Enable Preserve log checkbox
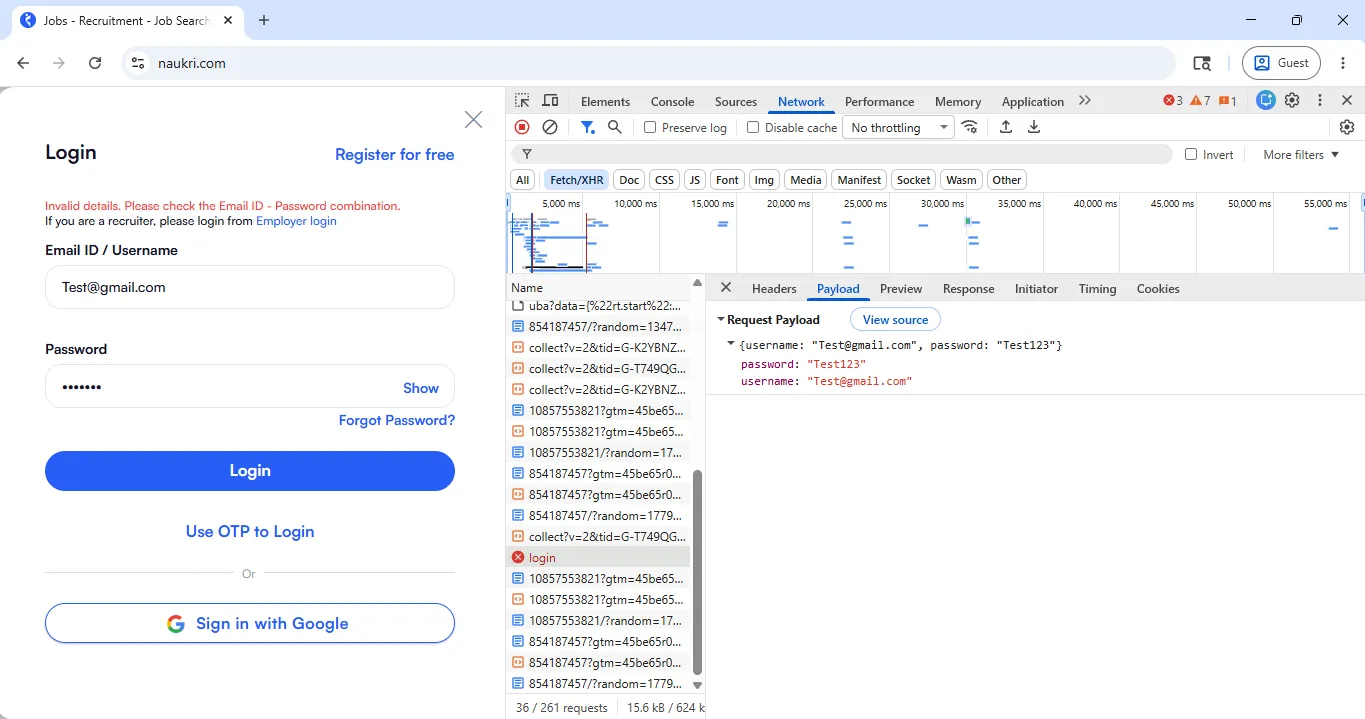Screen dimensions: 1365x719 (x=650, y=127)
